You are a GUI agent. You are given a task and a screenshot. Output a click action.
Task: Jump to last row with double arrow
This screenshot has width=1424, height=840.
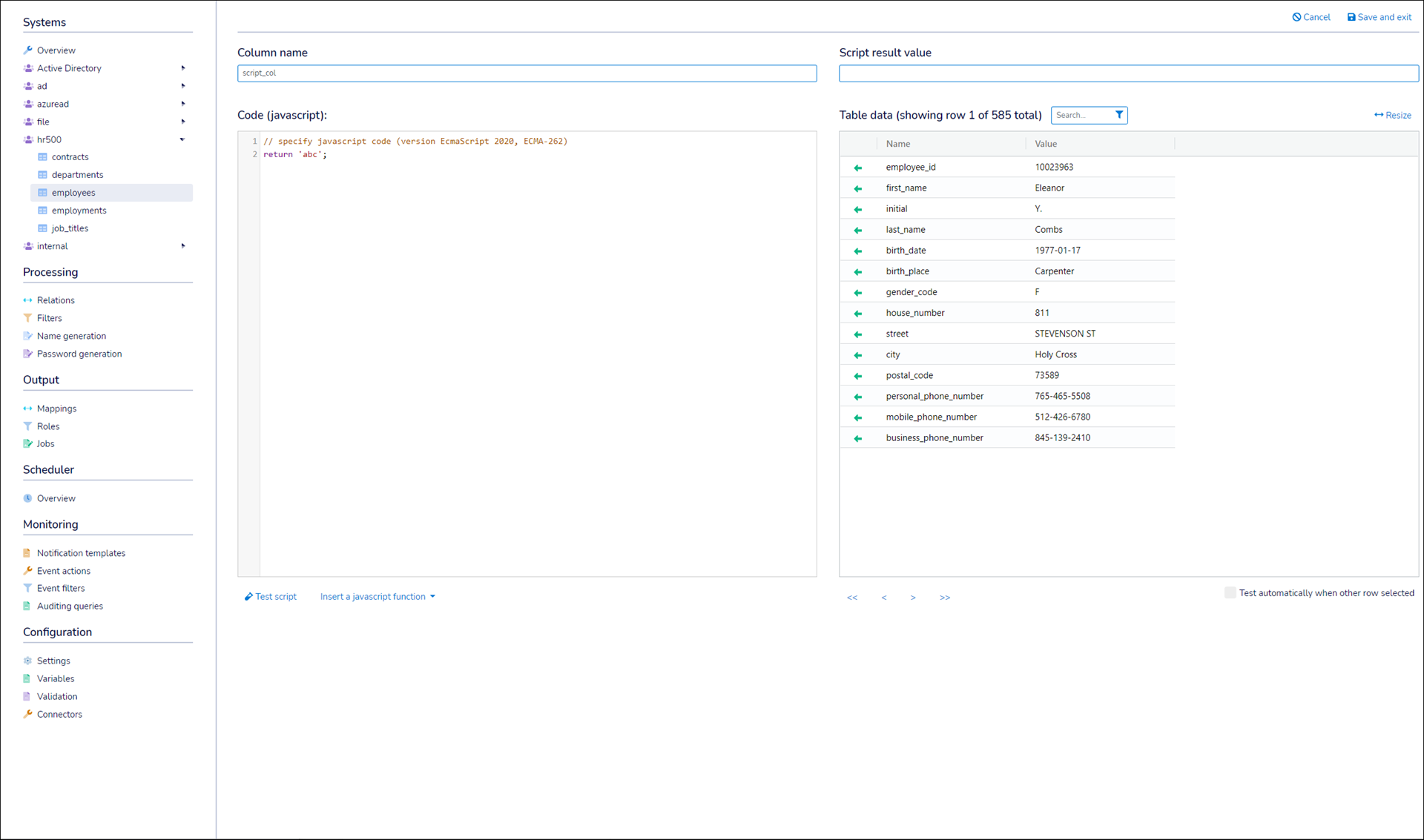(x=944, y=598)
